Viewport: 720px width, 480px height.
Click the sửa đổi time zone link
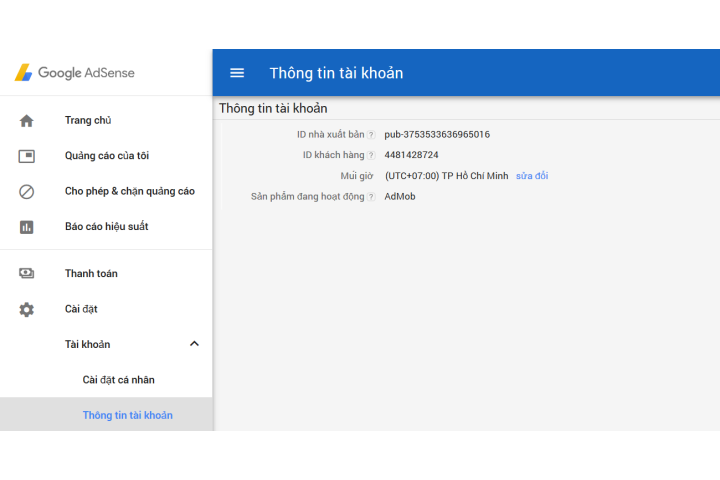532,176
